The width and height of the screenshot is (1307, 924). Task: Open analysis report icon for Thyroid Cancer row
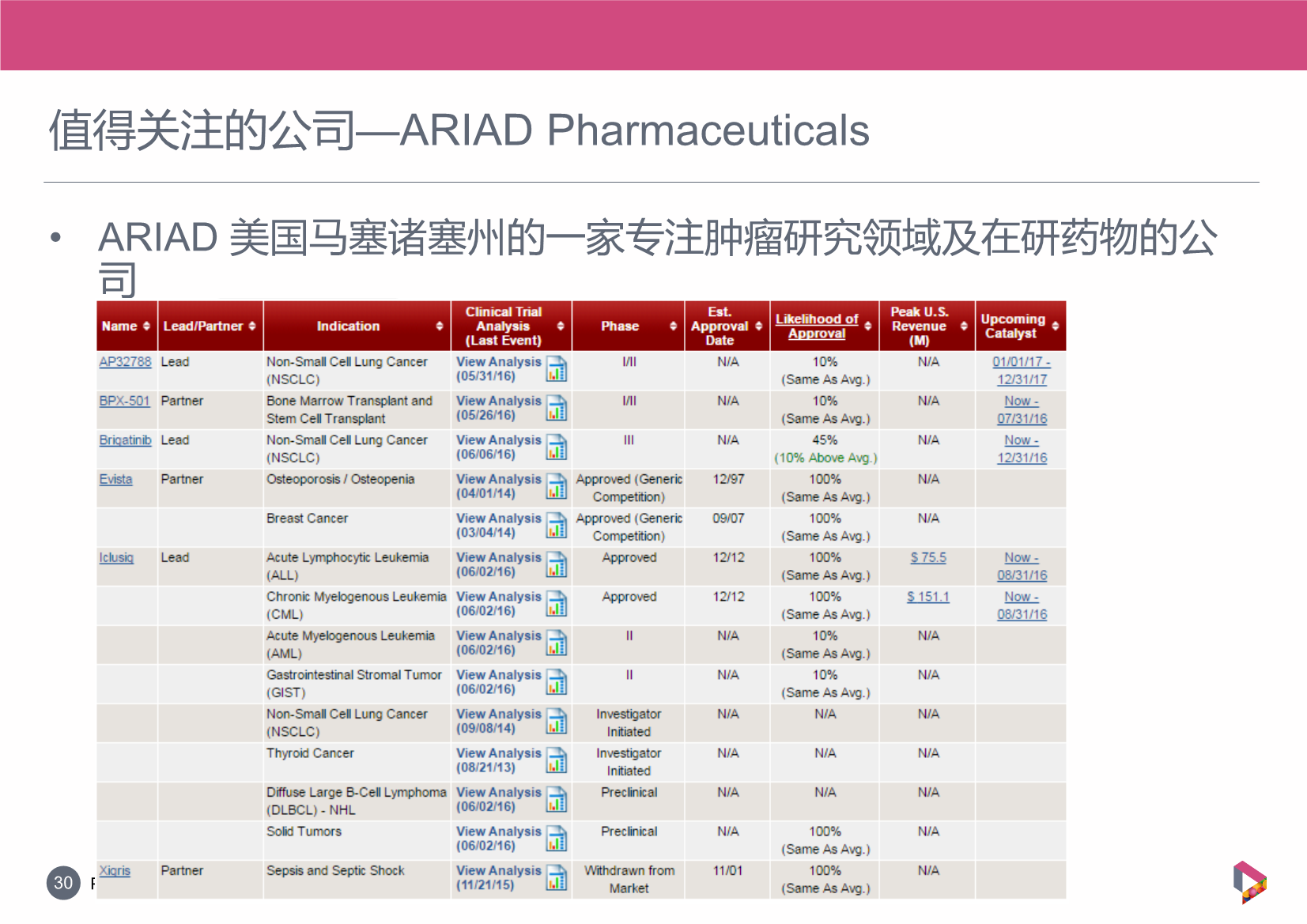pos(557,760)
